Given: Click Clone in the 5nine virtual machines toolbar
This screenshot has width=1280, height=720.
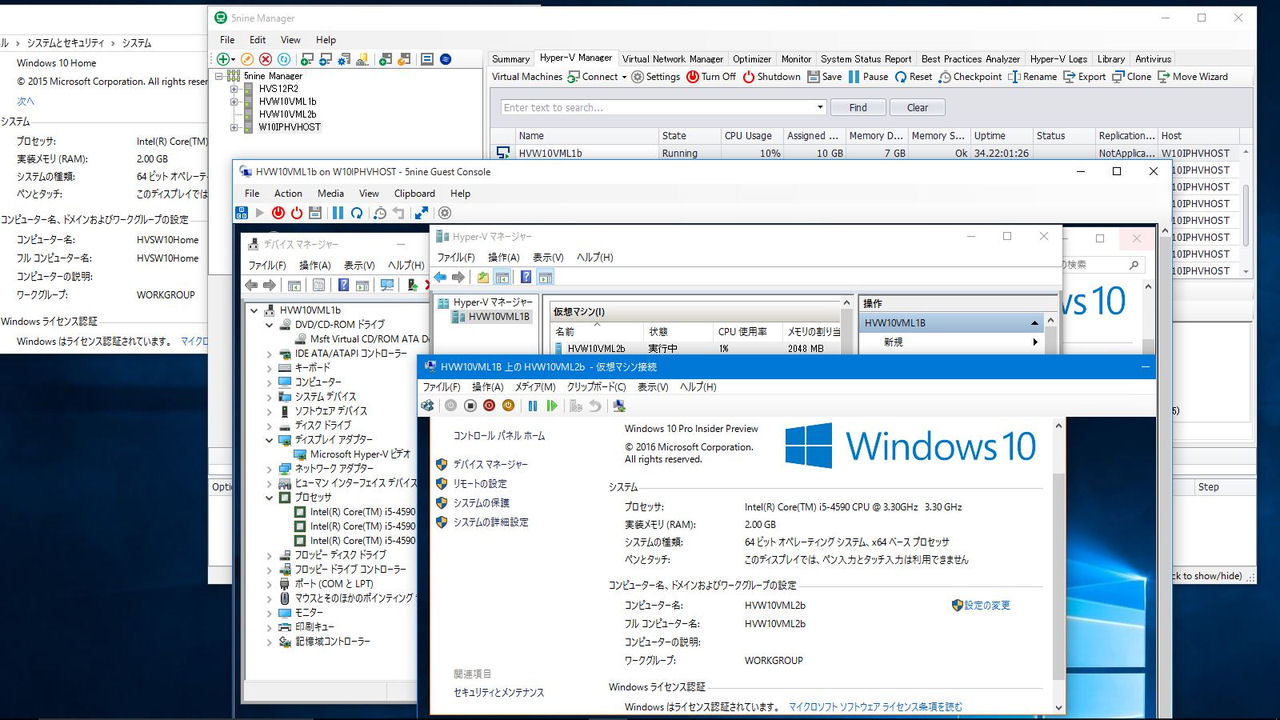Looking at the screenshot, I should [x=1132, y=77].
